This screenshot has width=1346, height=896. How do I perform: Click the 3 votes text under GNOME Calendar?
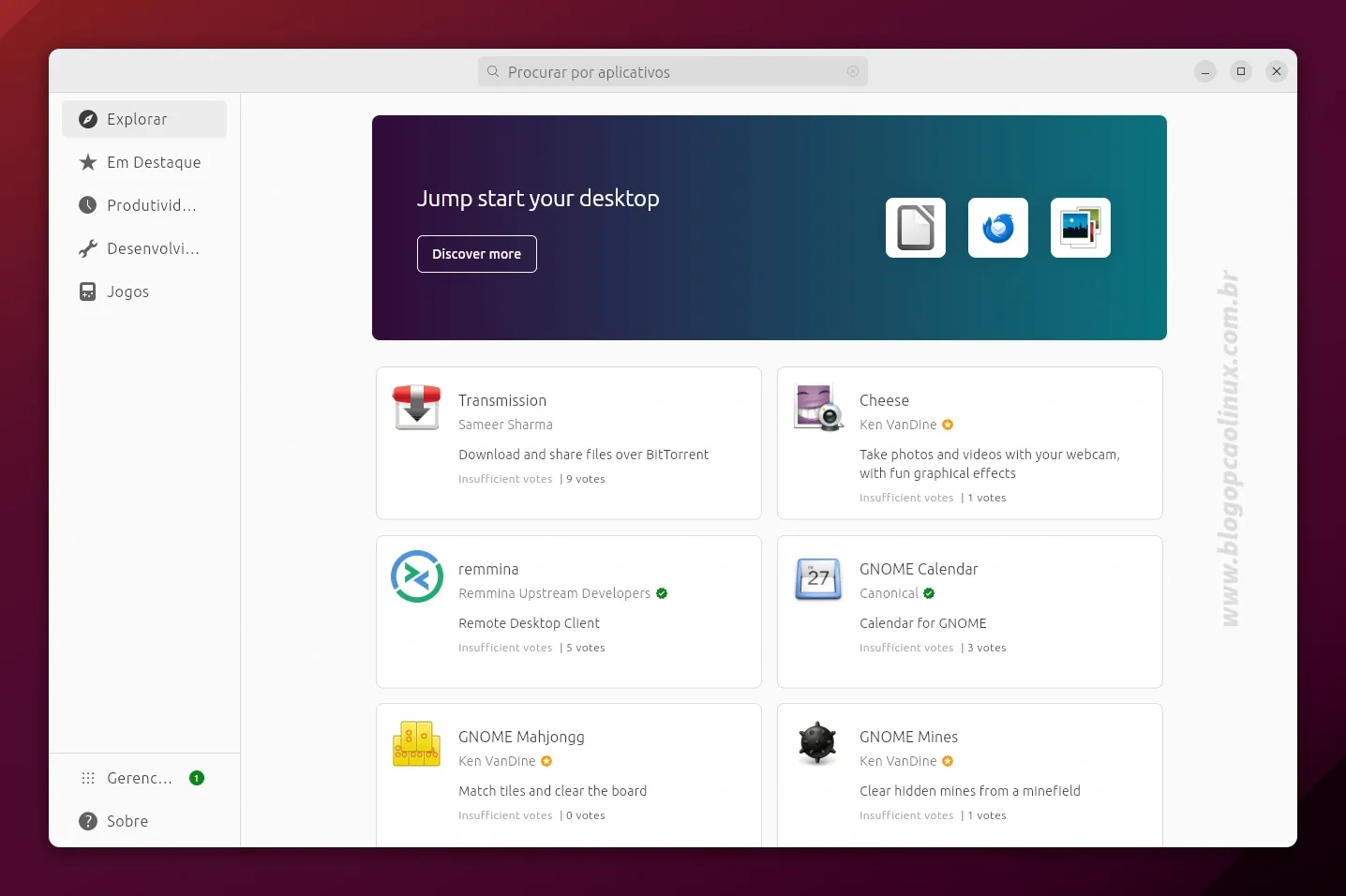987,648
